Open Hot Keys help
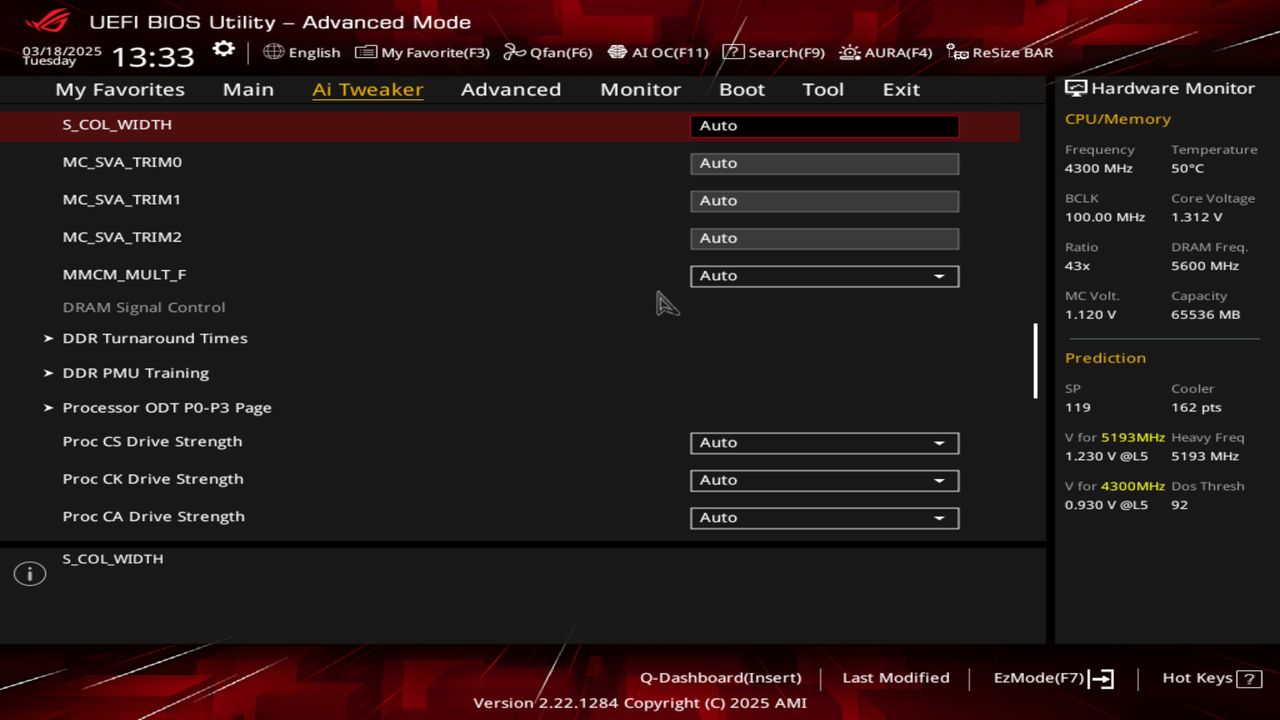1280x720 pixels. click(1197, 678)
